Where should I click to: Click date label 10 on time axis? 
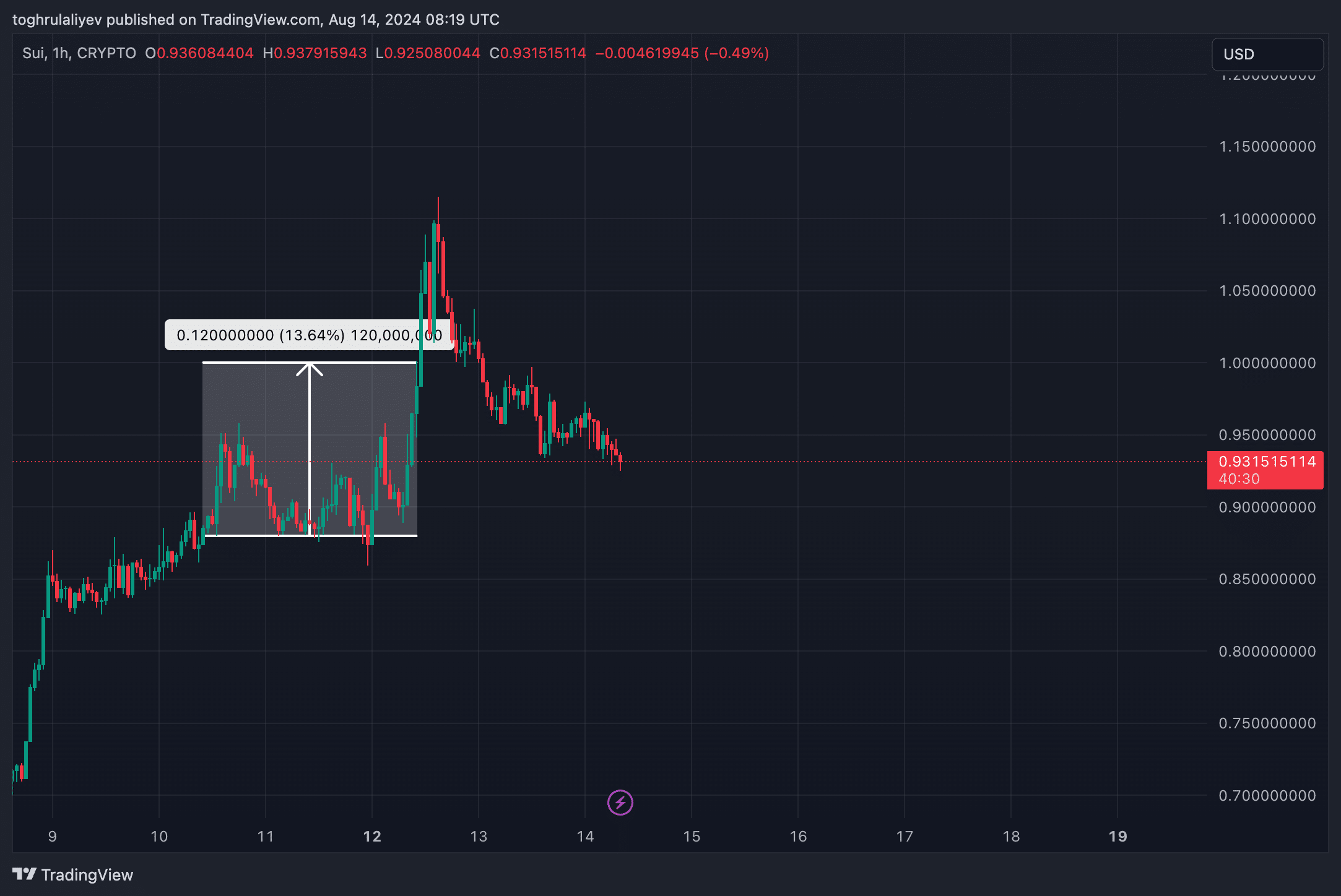point(159,837)
